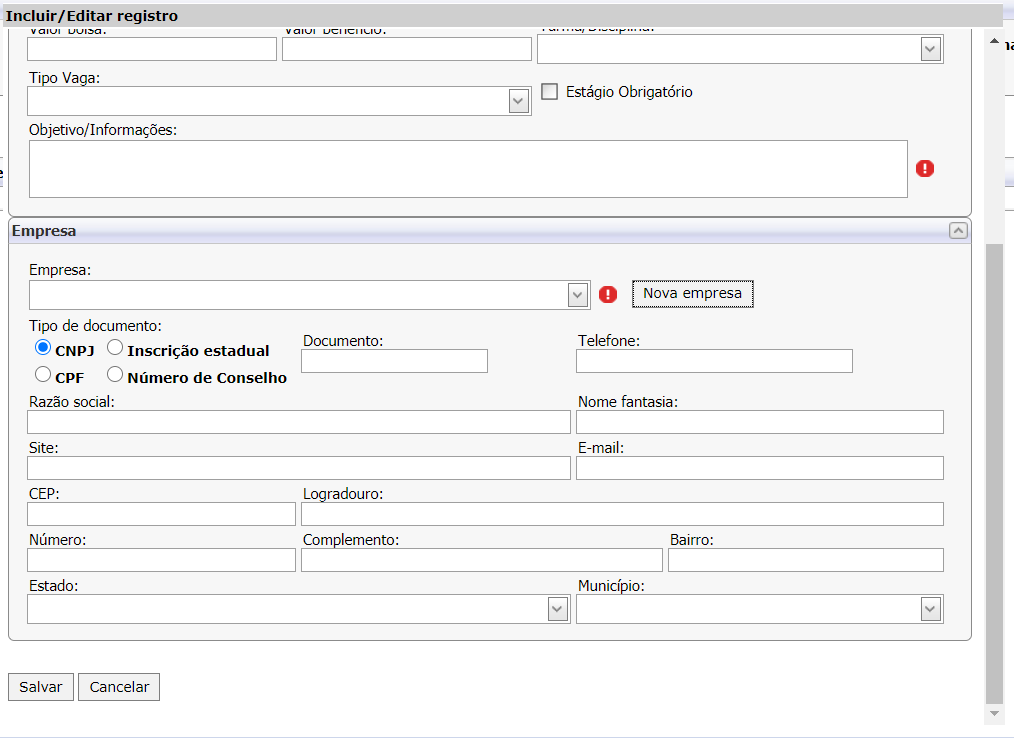Collapse the Empresa panel with the chevron
This screenshot has height=743, width=1014.
(958, 231)
